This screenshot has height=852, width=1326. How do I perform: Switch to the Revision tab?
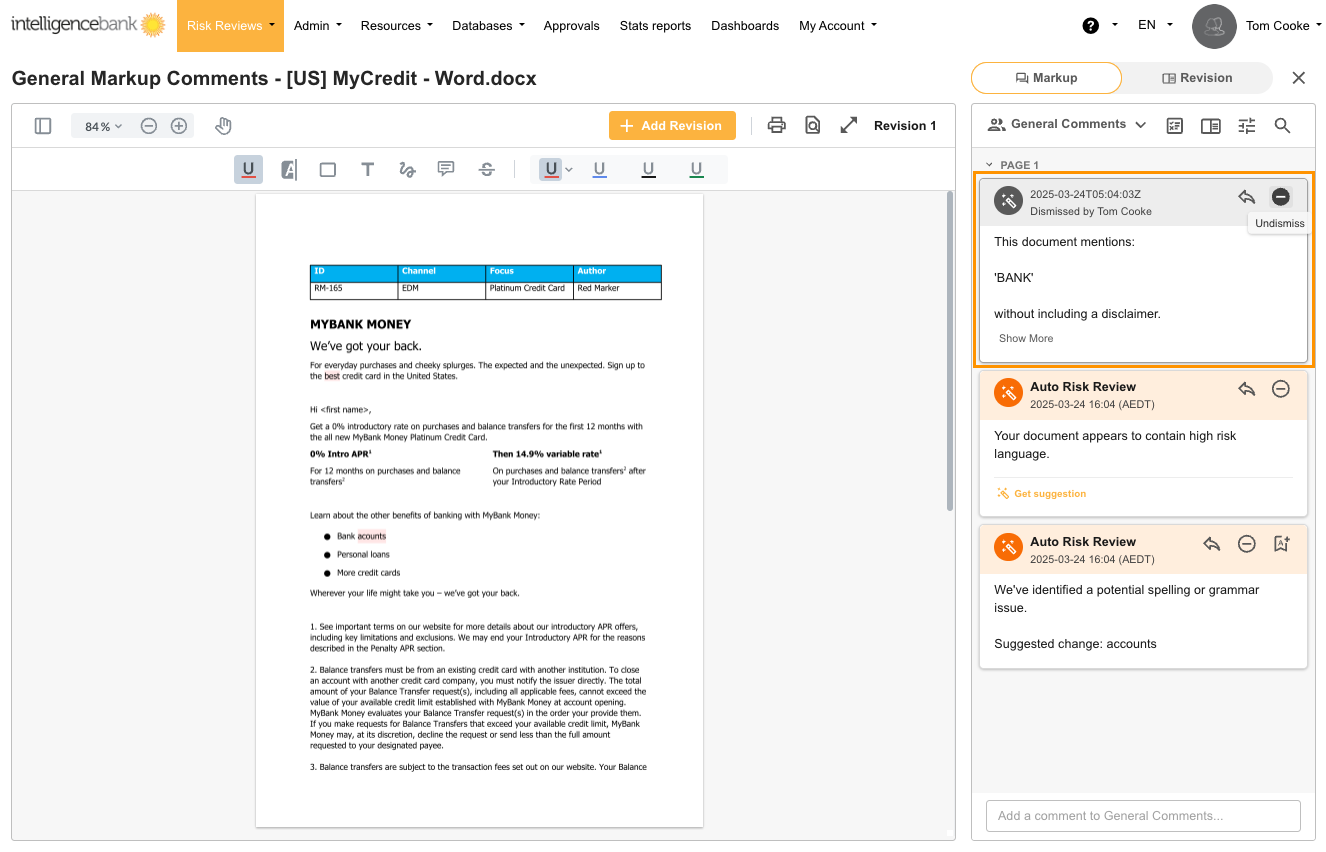click(1197, 78)
